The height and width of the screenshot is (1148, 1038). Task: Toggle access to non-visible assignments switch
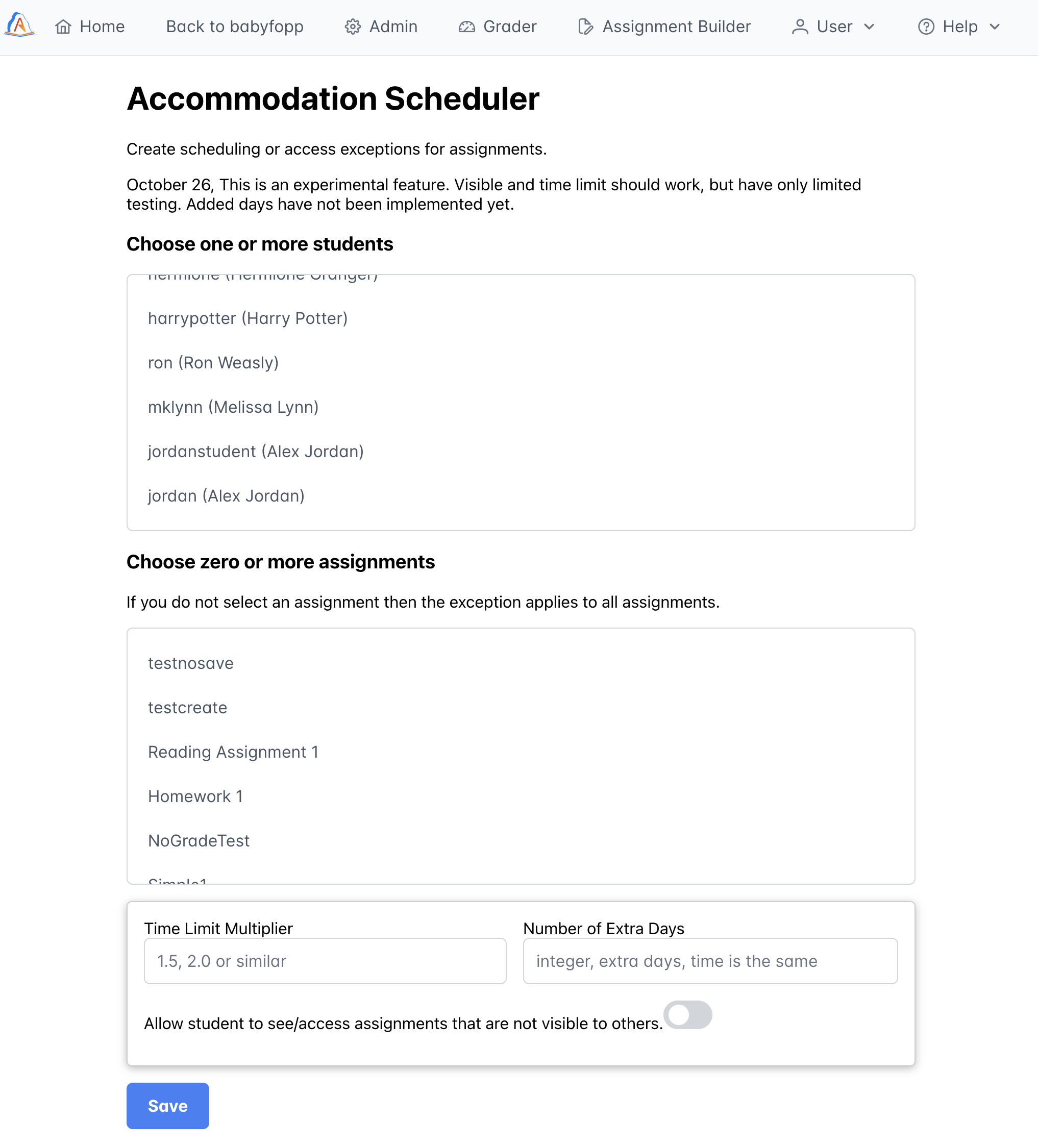687,1015
